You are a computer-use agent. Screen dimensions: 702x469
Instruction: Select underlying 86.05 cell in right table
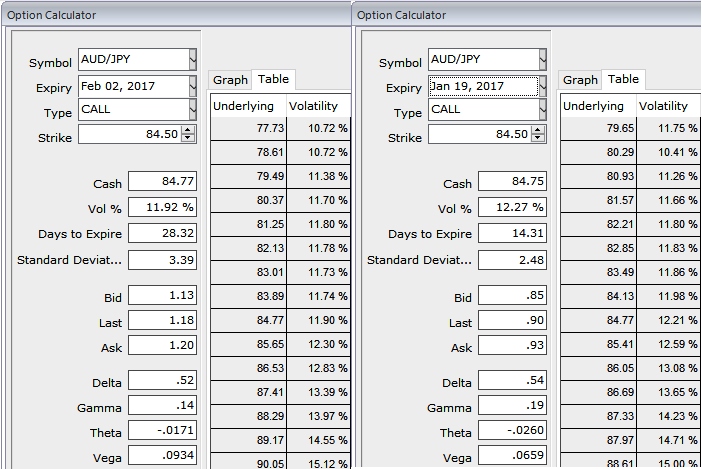coord(598,368)
